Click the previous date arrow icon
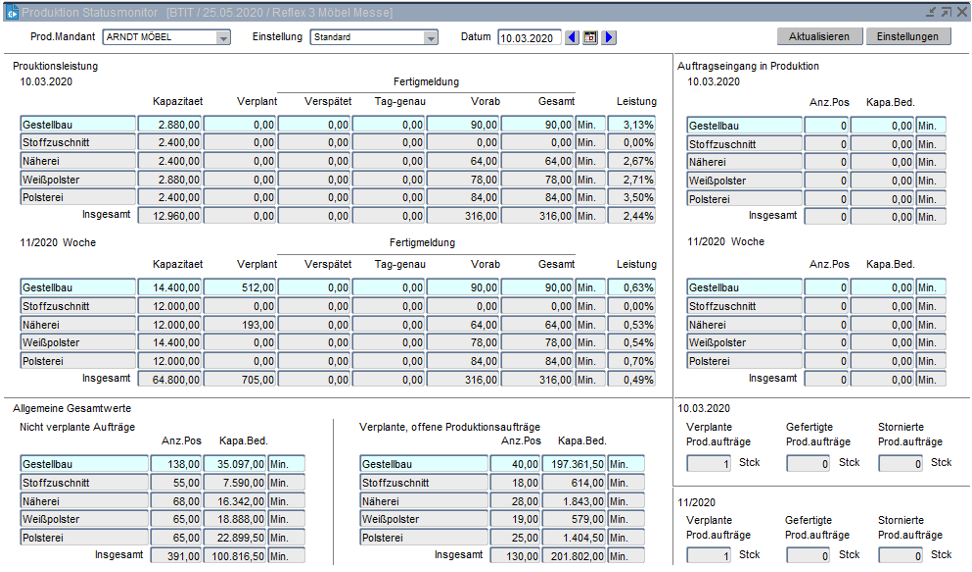The image size is (972, 572). point(572,38)
